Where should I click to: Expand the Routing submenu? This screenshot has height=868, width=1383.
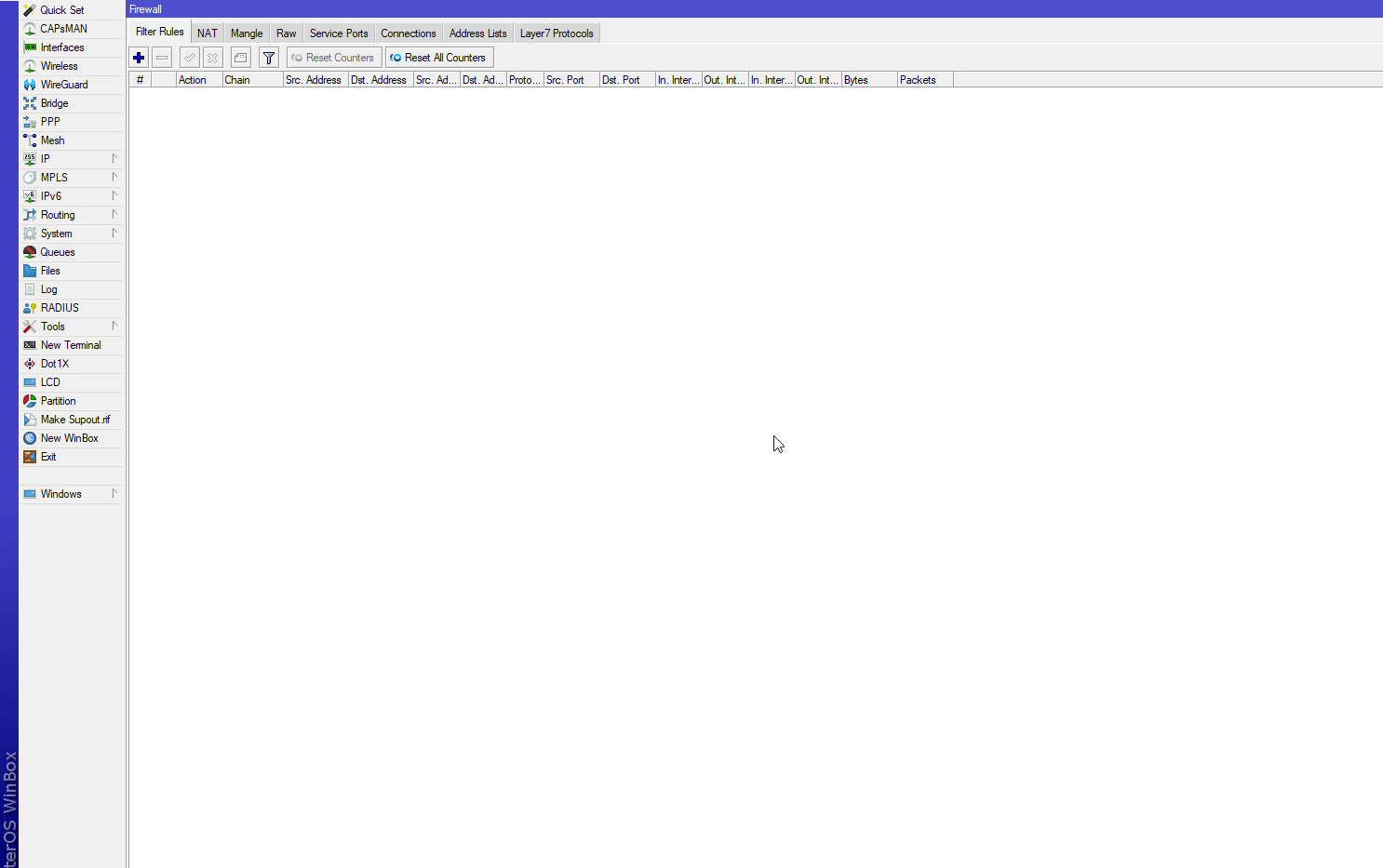coord(73,215)
